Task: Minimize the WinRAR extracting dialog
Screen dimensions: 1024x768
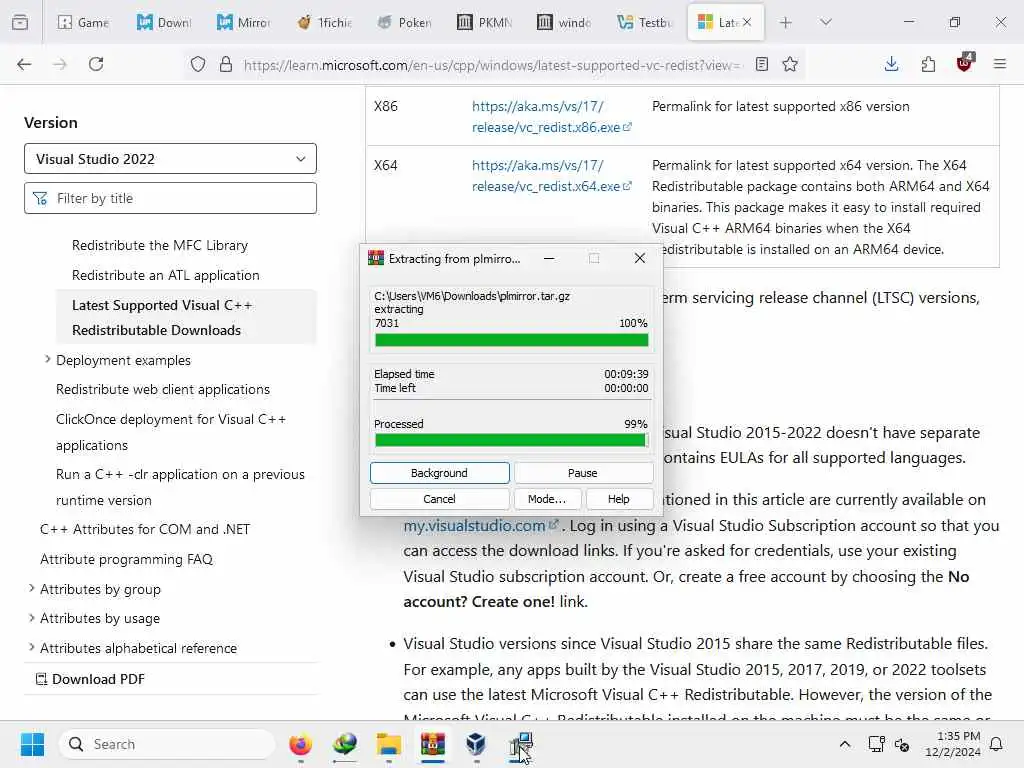Action: [x=549, y=259]
